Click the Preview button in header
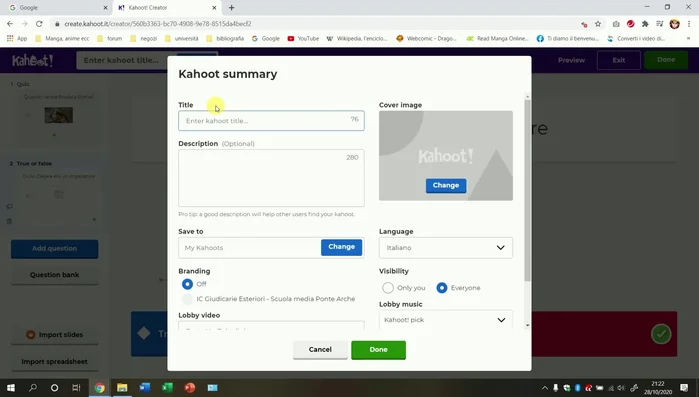The image size is (699, 397). tap(571, 60)
